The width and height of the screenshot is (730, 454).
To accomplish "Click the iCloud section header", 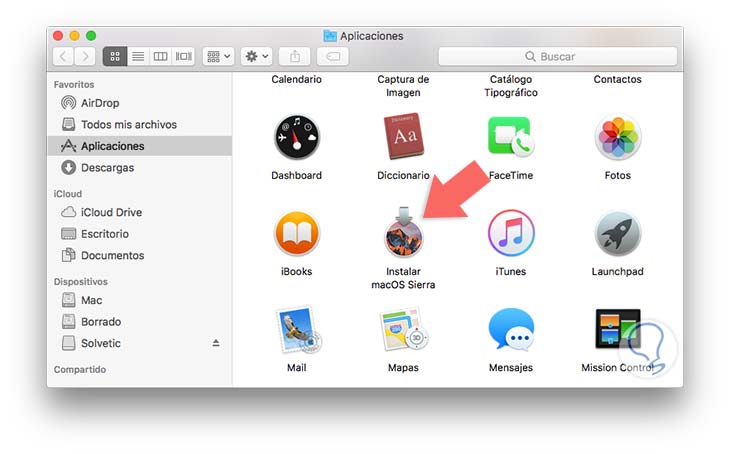I will [x=68, y=194].
